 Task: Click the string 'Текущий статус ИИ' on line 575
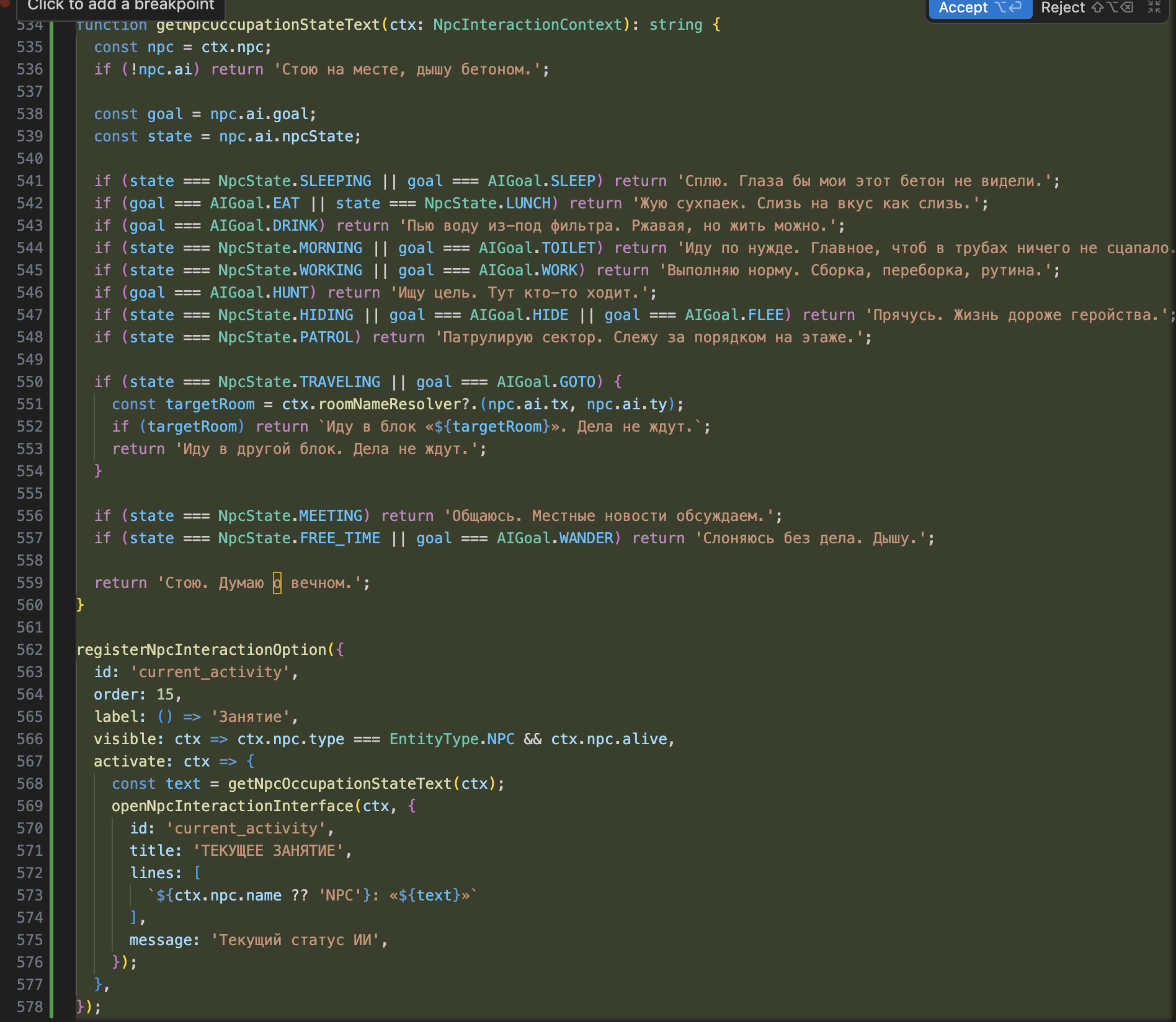pyautogui.click(x=295, y=940)
